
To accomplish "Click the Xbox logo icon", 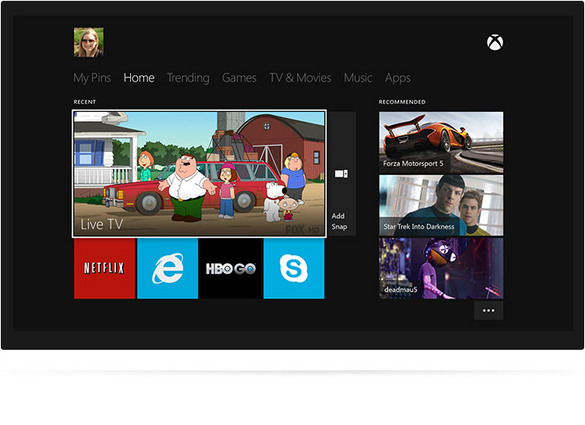I will coord(495,43).
